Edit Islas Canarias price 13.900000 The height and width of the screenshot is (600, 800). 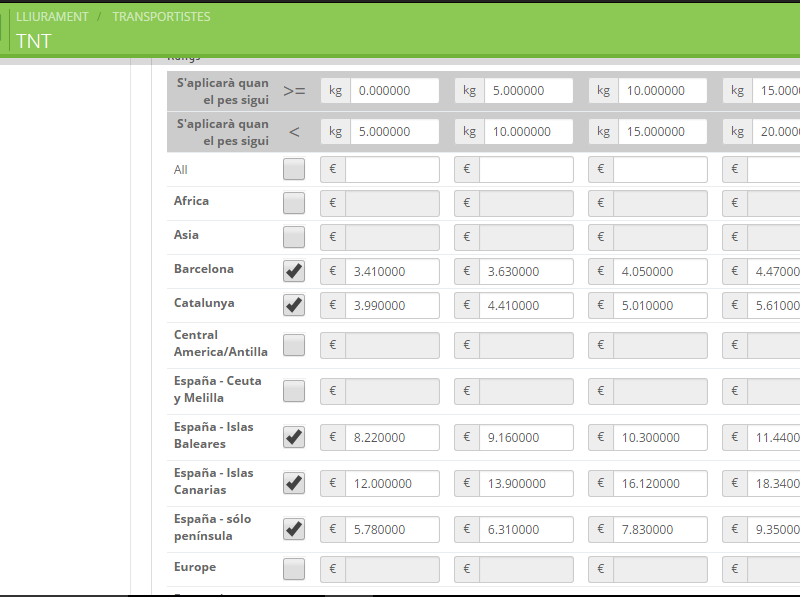pos(526,483)
